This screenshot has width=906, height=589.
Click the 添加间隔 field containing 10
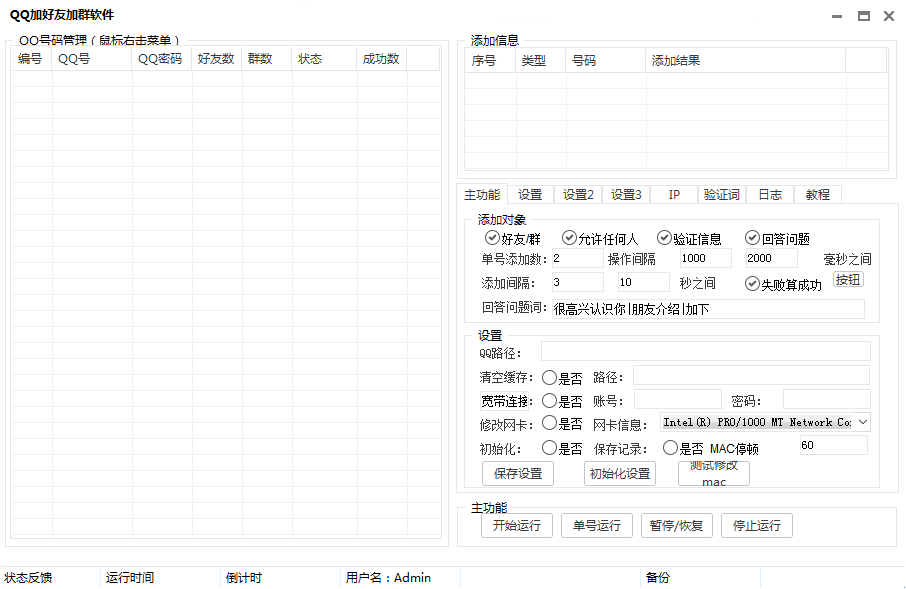coord(644,282)
